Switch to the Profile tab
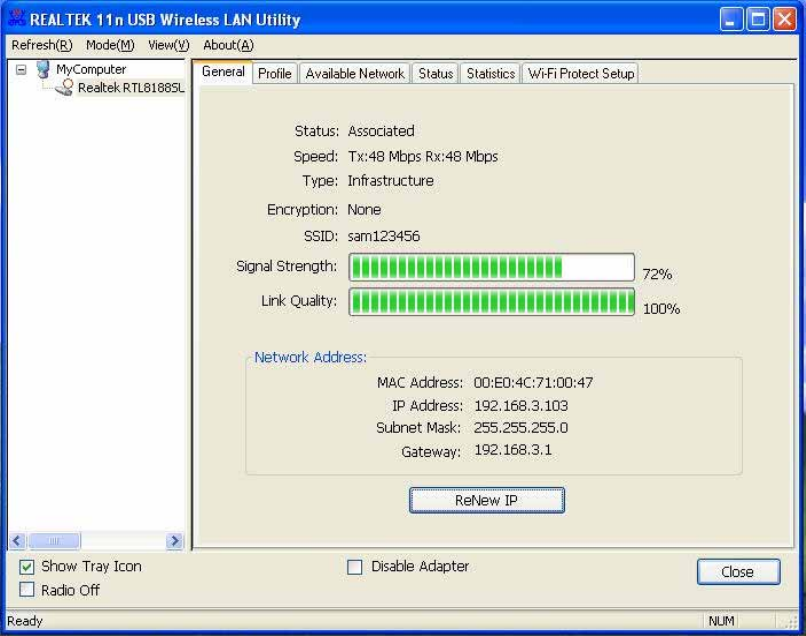 point(274,74)
